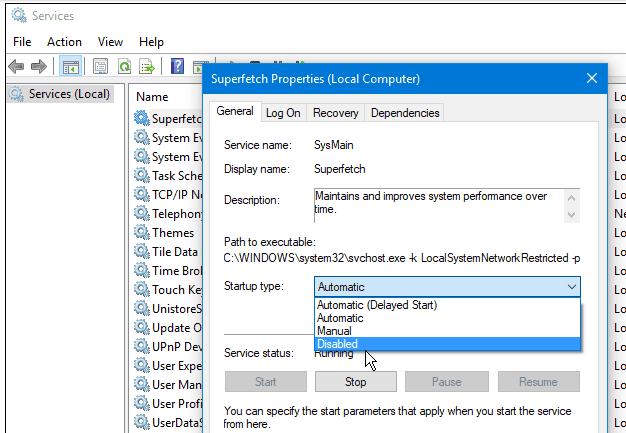Select the Telephony service row
The image size is (626, 433).
pyautogui.click(x=168, y=214)
